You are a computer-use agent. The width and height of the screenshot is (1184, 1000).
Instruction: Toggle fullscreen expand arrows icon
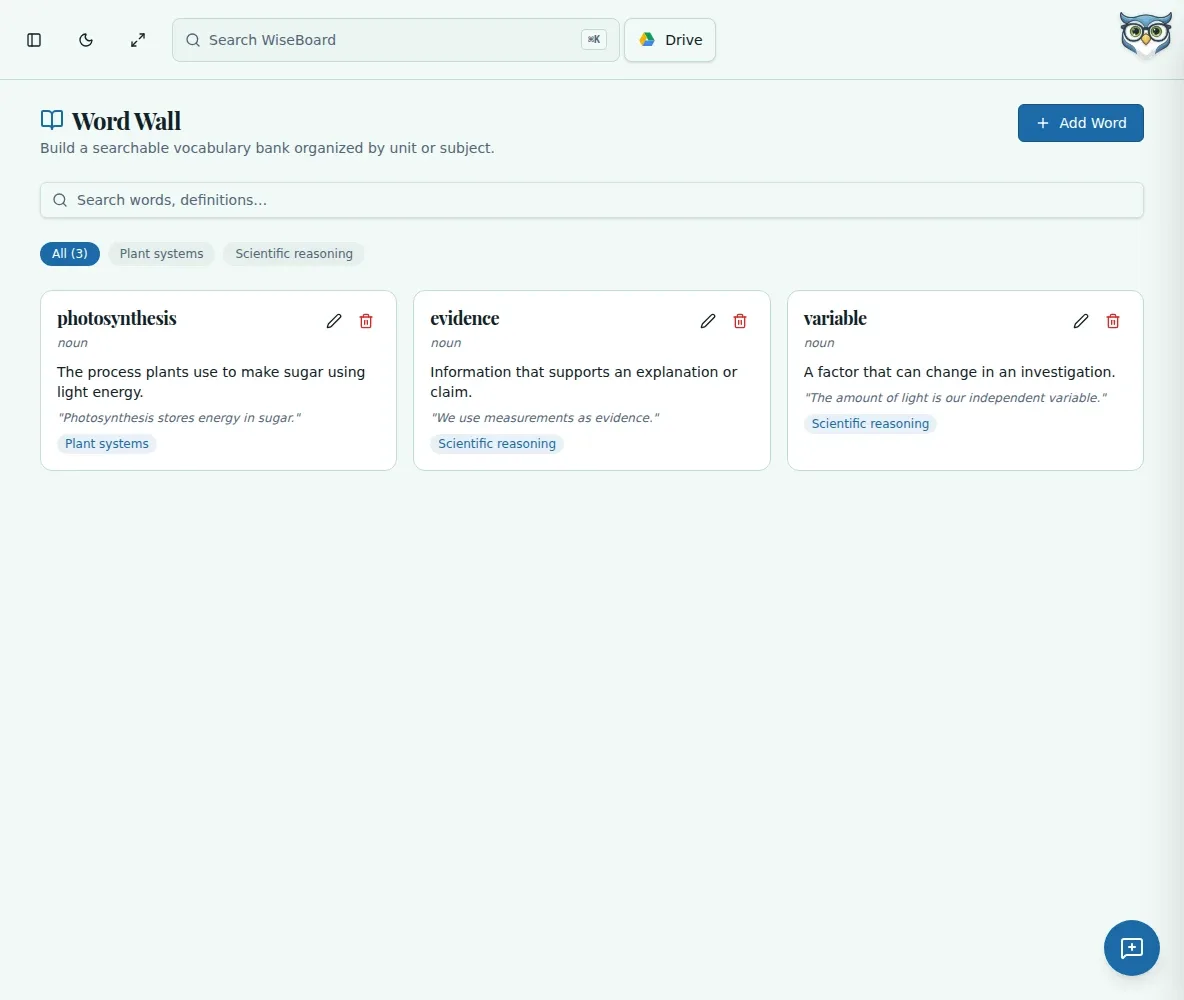[x=137, y=40]
